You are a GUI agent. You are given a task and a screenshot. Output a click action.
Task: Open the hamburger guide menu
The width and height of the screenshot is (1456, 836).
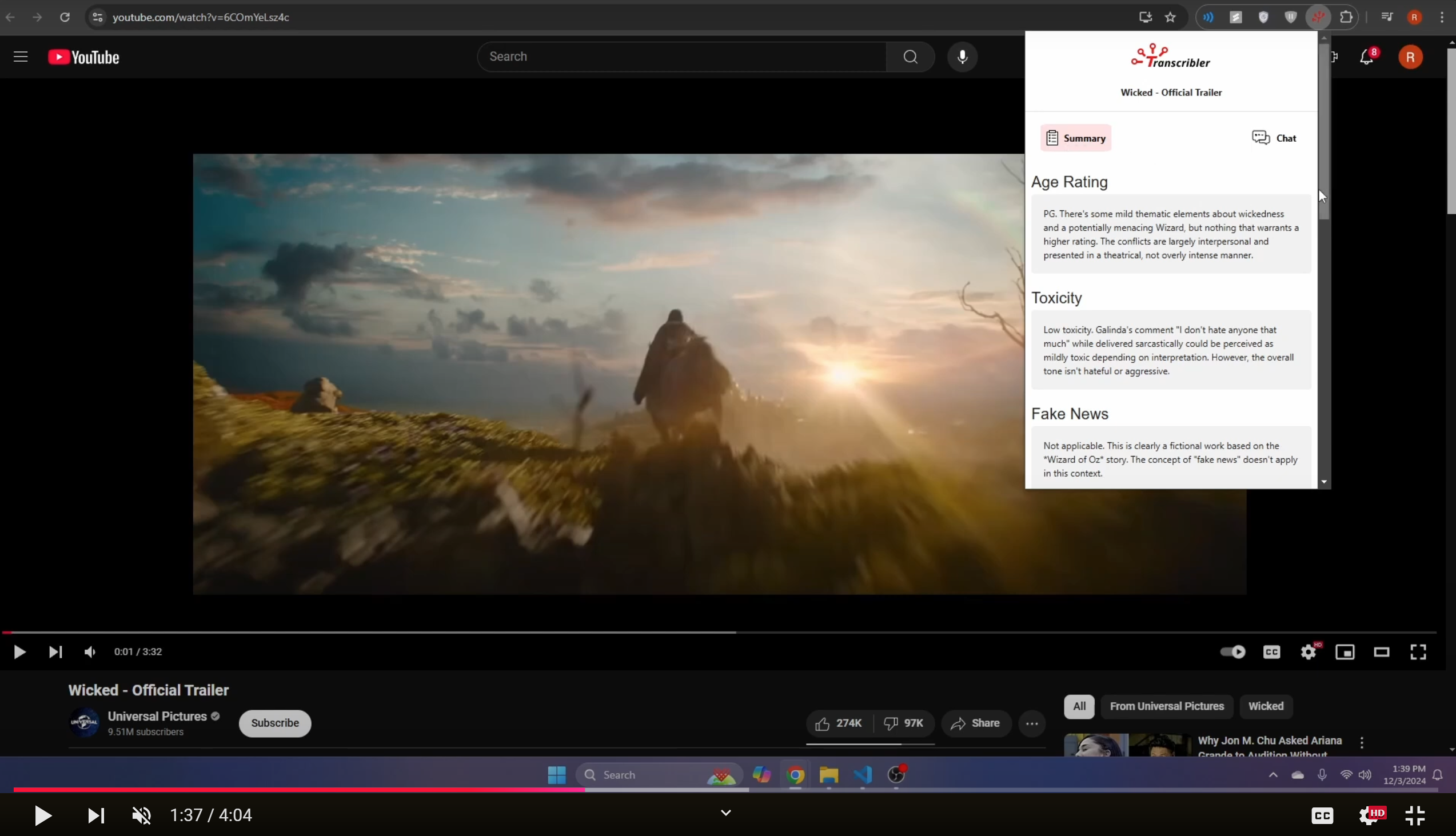[21, 57]
